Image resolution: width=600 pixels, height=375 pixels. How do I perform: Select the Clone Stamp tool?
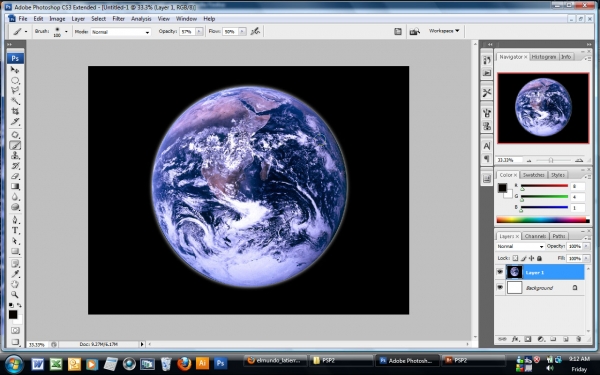click(x=15, y=156)
